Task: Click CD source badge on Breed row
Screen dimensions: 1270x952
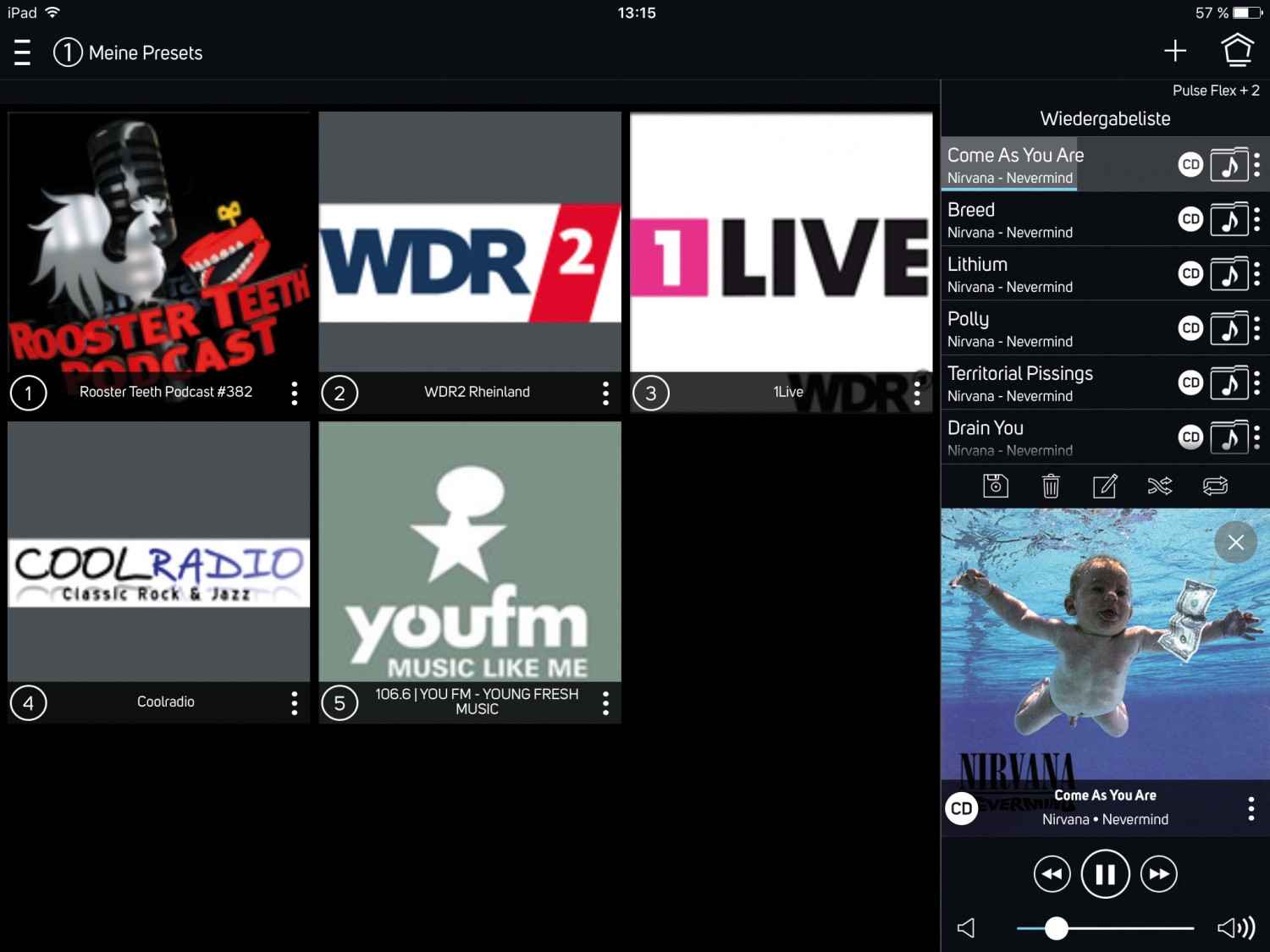Action: click(1190, 219)
